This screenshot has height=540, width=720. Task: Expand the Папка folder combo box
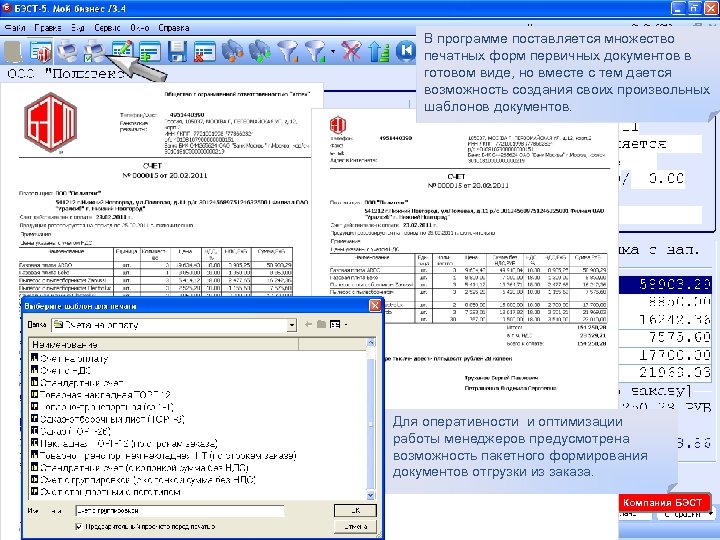[292, 325]
